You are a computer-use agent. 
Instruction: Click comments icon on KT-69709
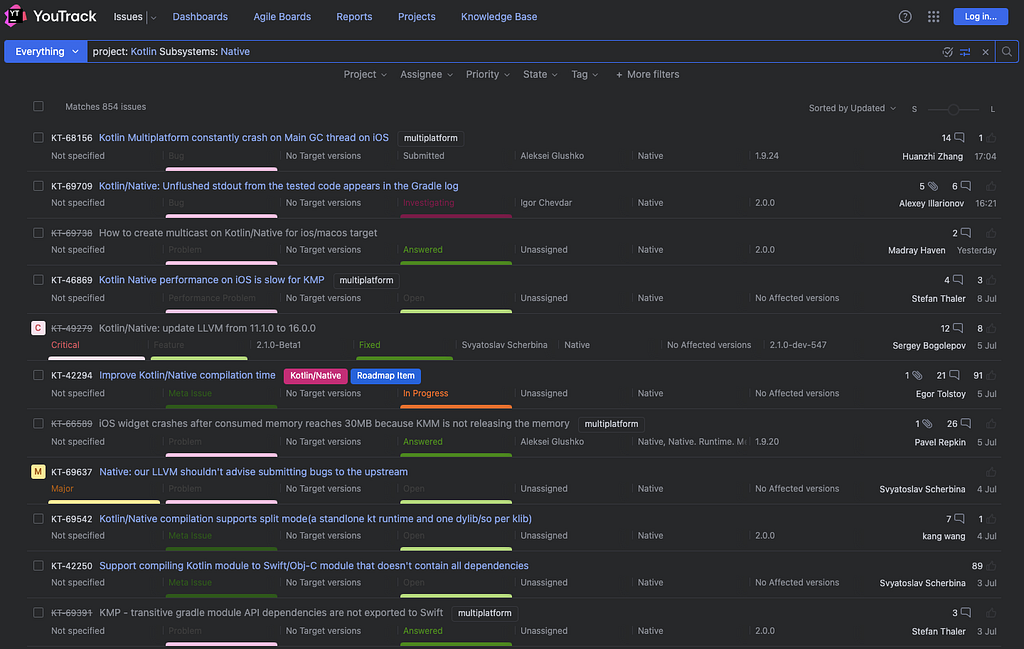pyautogui.click(x=965, y=186)
